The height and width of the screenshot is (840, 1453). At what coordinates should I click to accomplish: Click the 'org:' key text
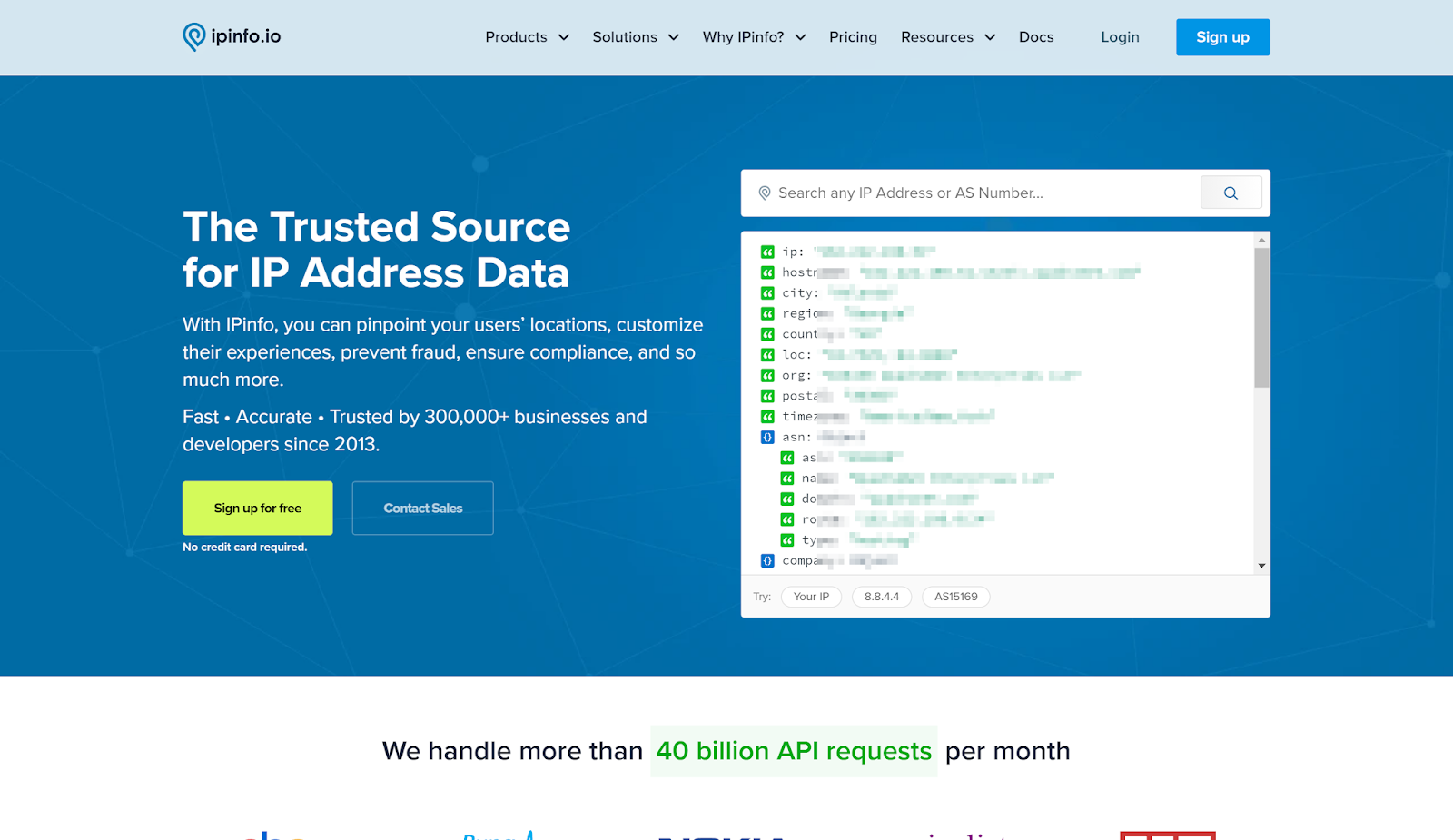point(796,375)
